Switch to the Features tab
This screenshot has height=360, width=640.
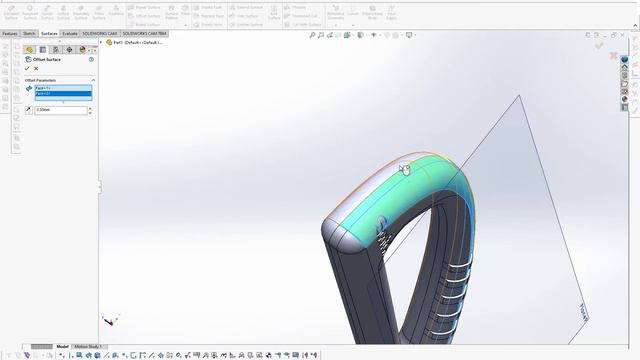click(x=10, y=33)
